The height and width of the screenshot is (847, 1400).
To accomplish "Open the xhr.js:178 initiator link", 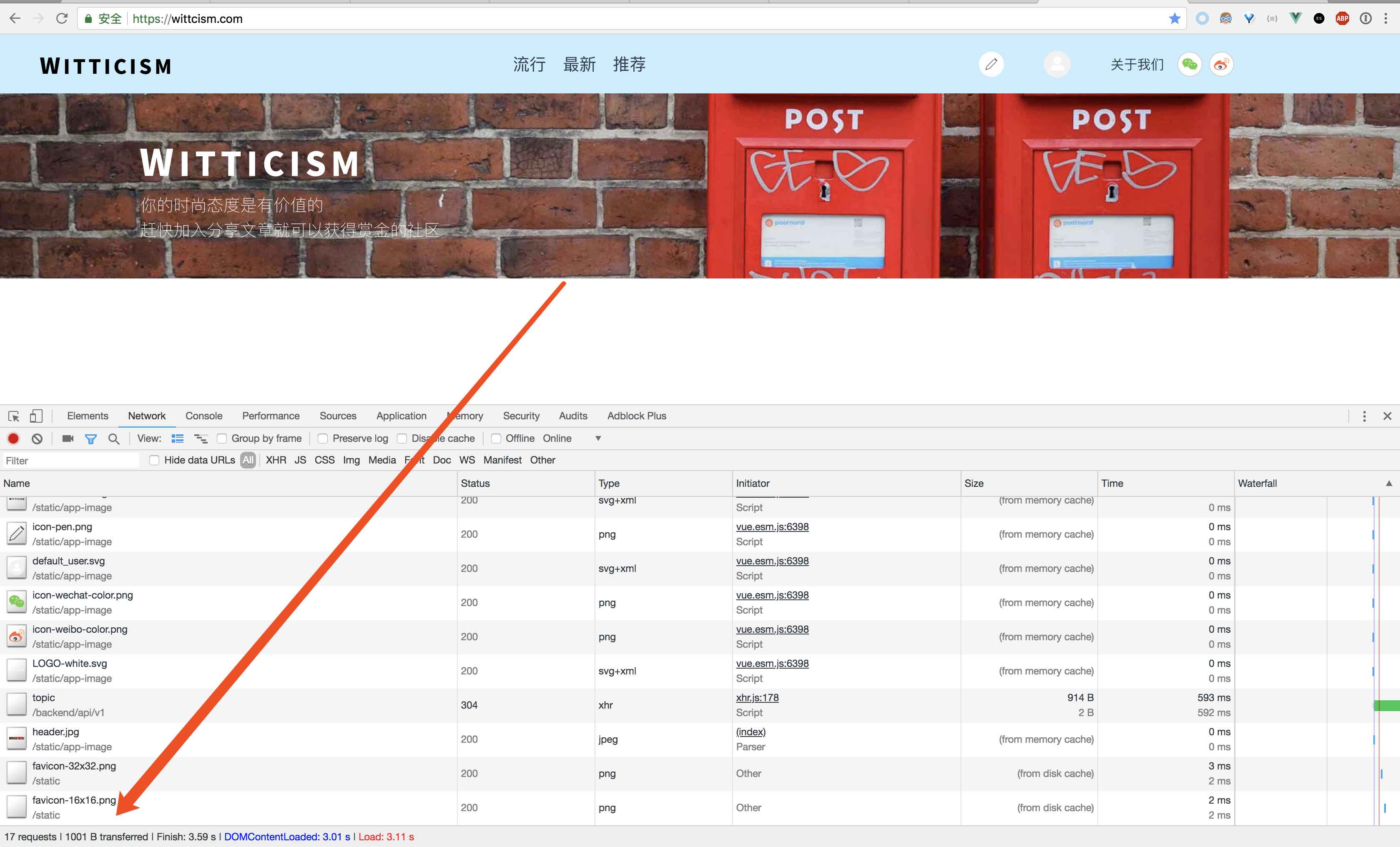I will pyautogui.click(x=757, y=698).
